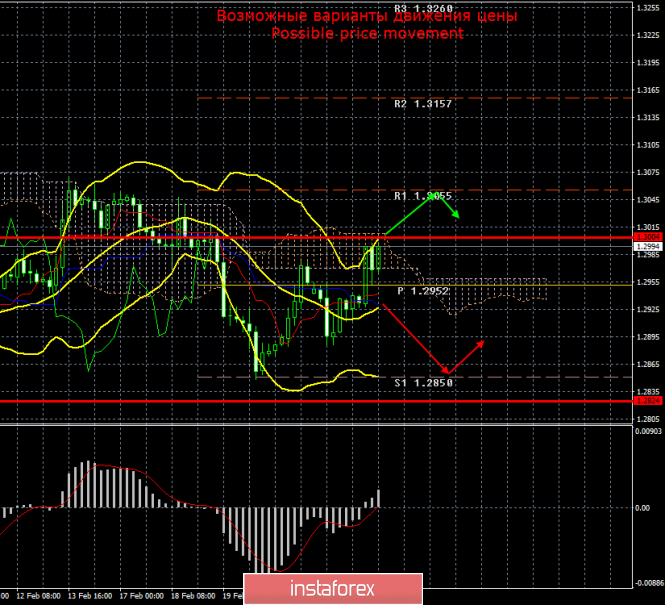665x605 pixels.
Task: Click the 1.3105 price axis value
Action: [x=648, y=145]
